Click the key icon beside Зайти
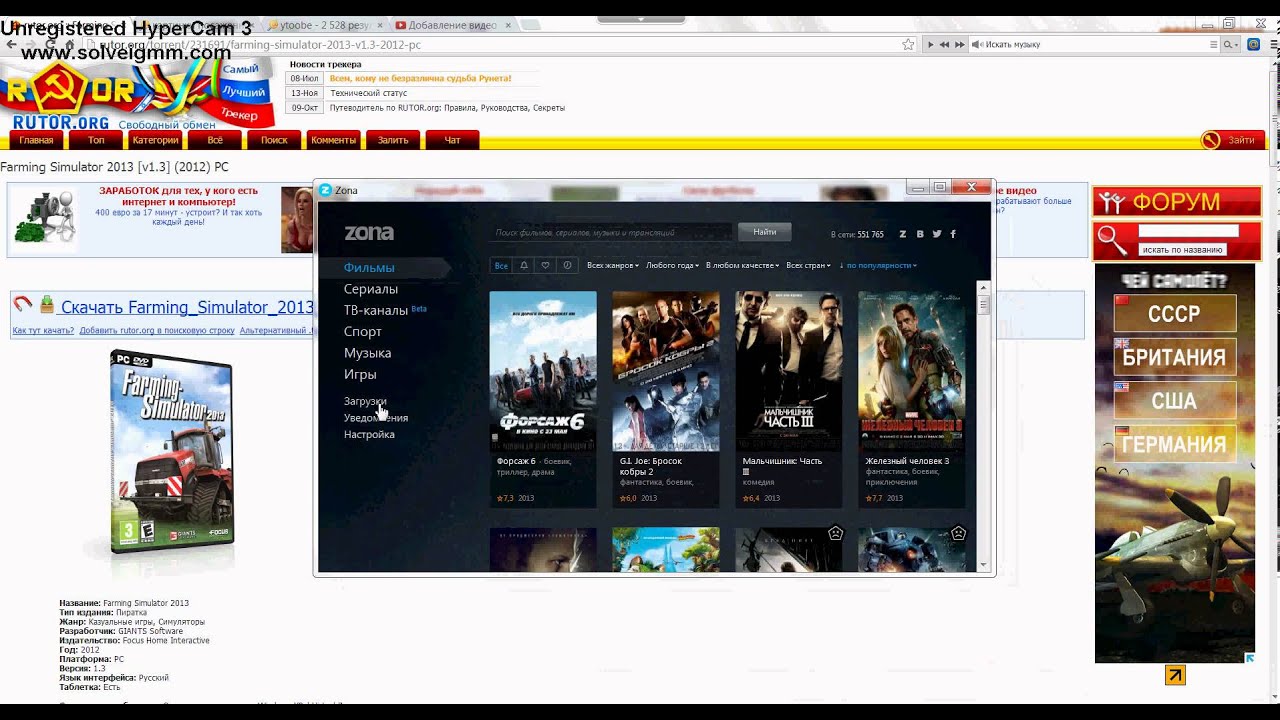The height and width of the screenshot is (720, 1280). pyautogui.click(x=1211, y=140)
